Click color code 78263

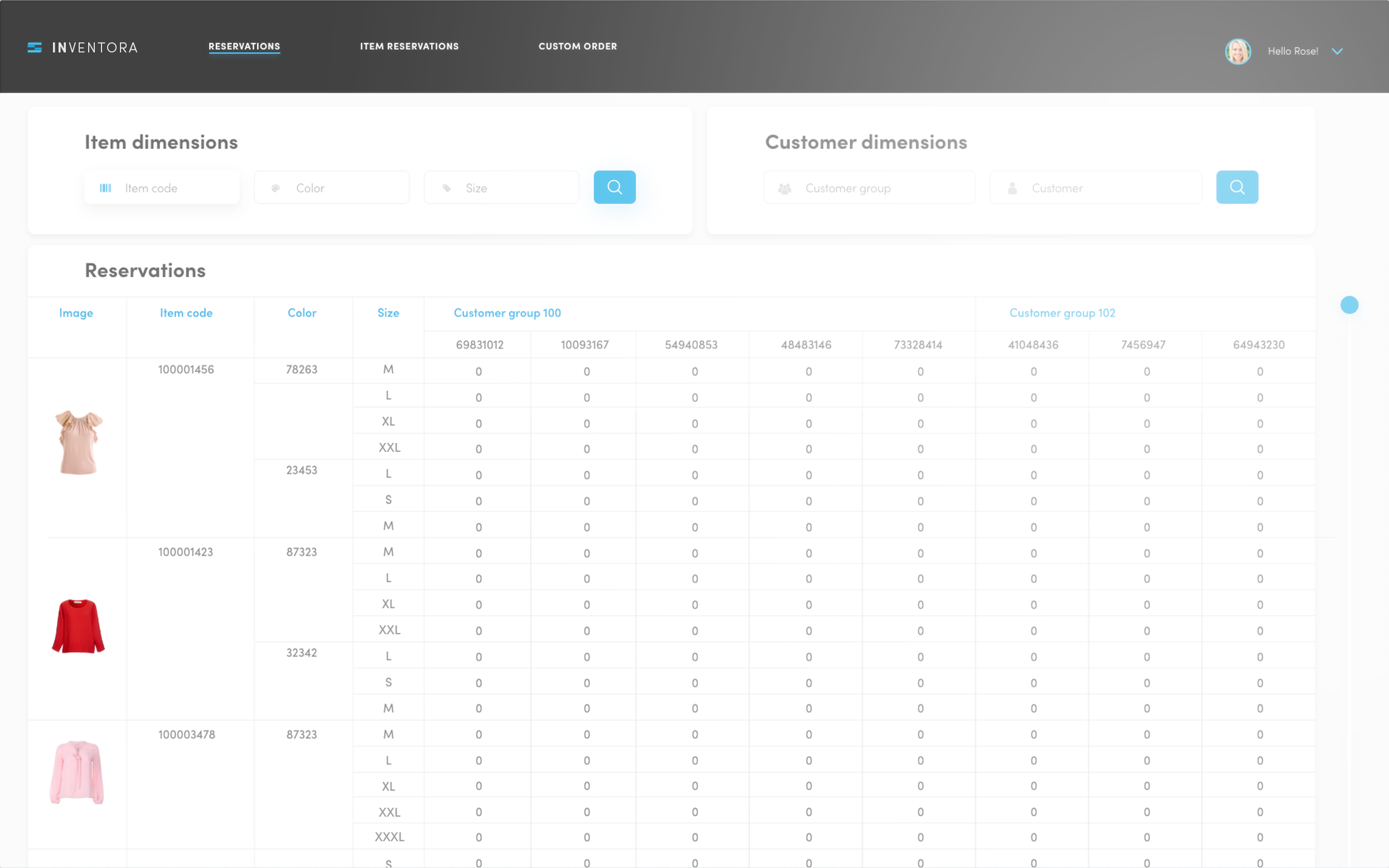[x=302, y=370]
